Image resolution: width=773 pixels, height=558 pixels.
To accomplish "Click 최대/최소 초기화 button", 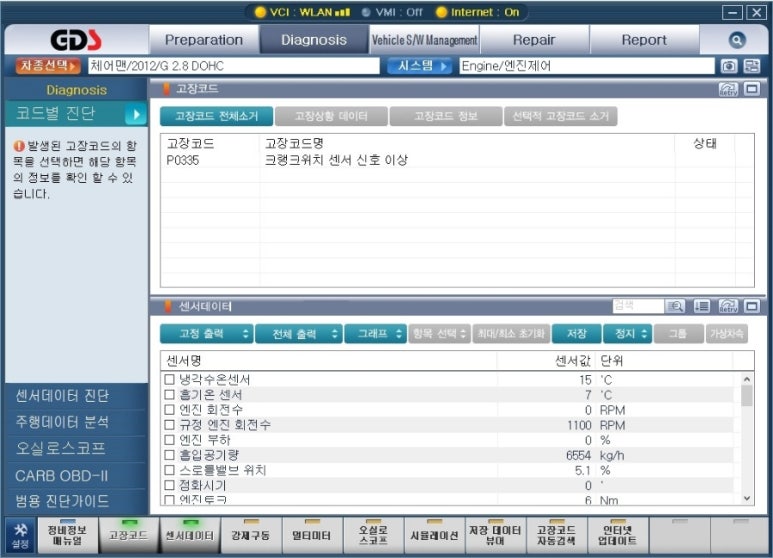I will point(511,334).
